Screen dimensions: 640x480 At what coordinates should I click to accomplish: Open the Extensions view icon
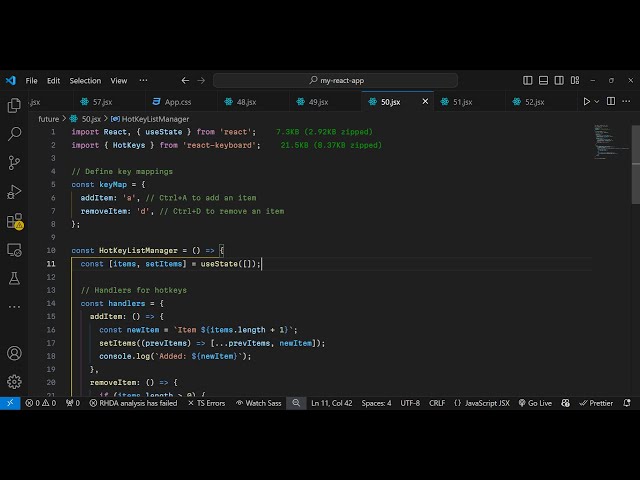pos(14,221)
